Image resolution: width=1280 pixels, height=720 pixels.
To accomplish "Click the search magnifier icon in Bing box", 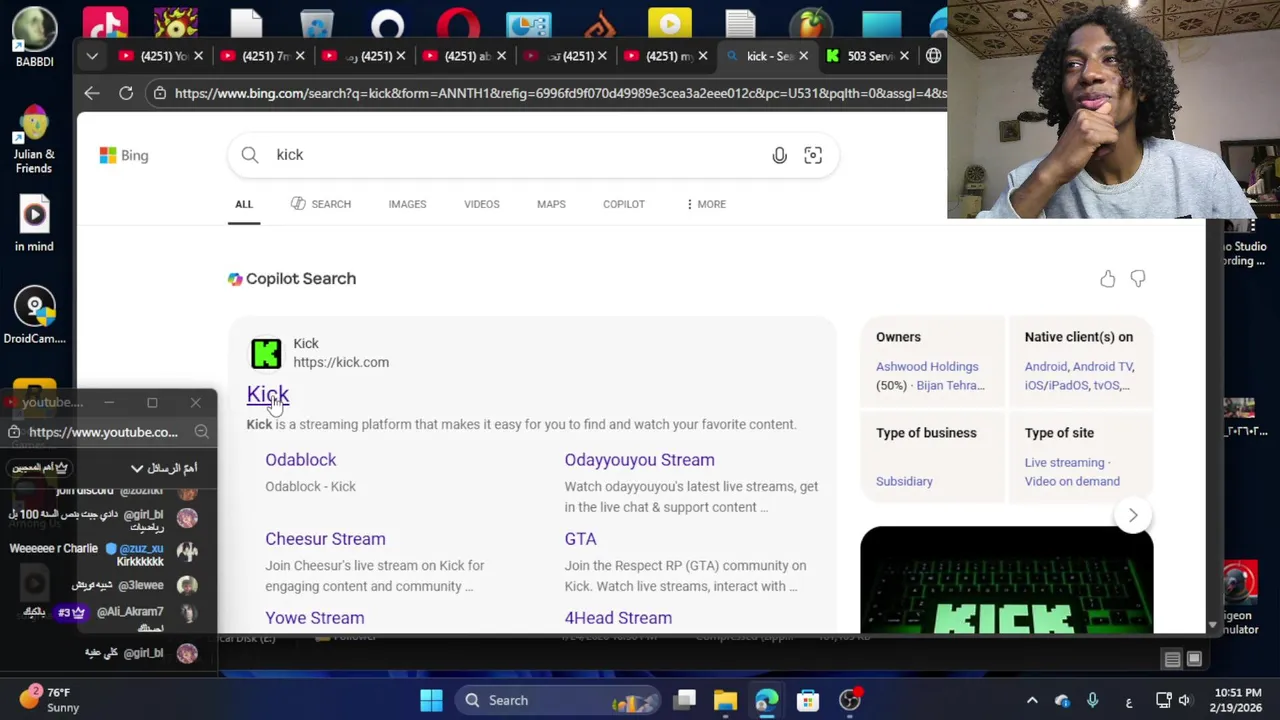I will [250, 155].
